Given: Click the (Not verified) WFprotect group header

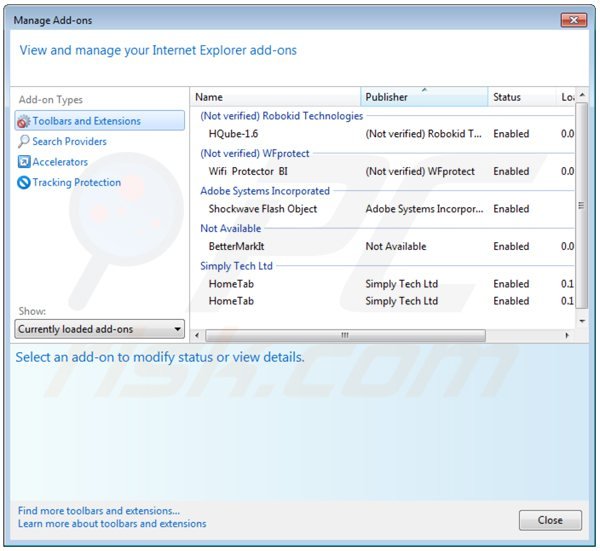Looking at the screenshot, I should 255,153.
